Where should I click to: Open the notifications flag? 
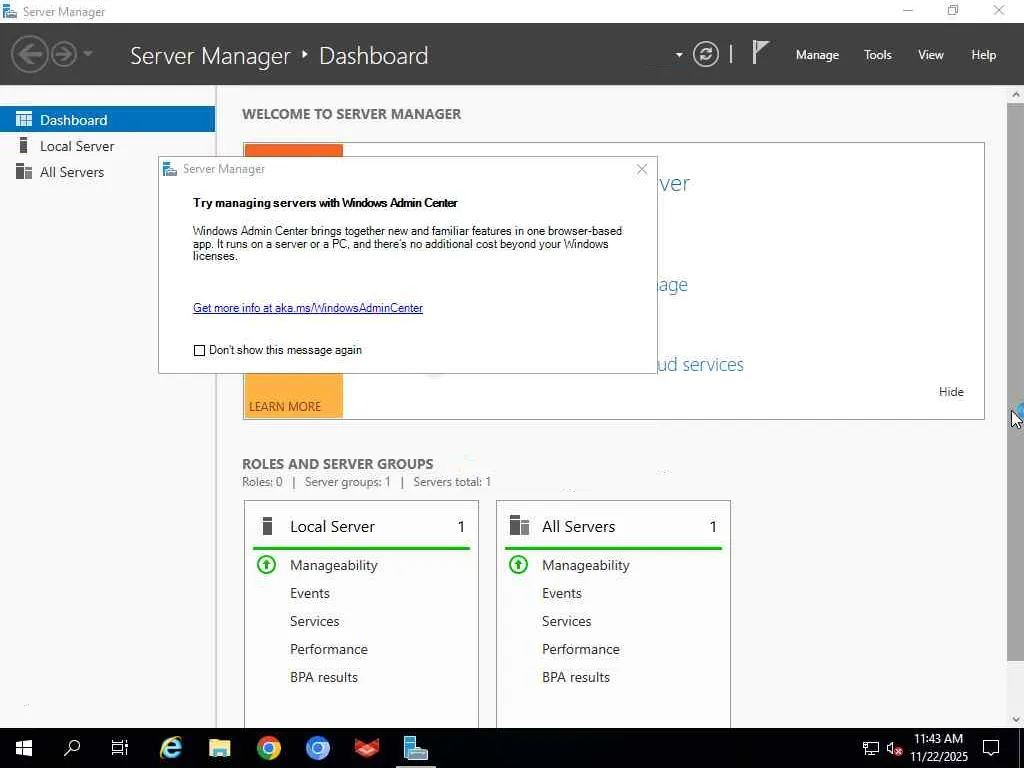coord(760,52)
